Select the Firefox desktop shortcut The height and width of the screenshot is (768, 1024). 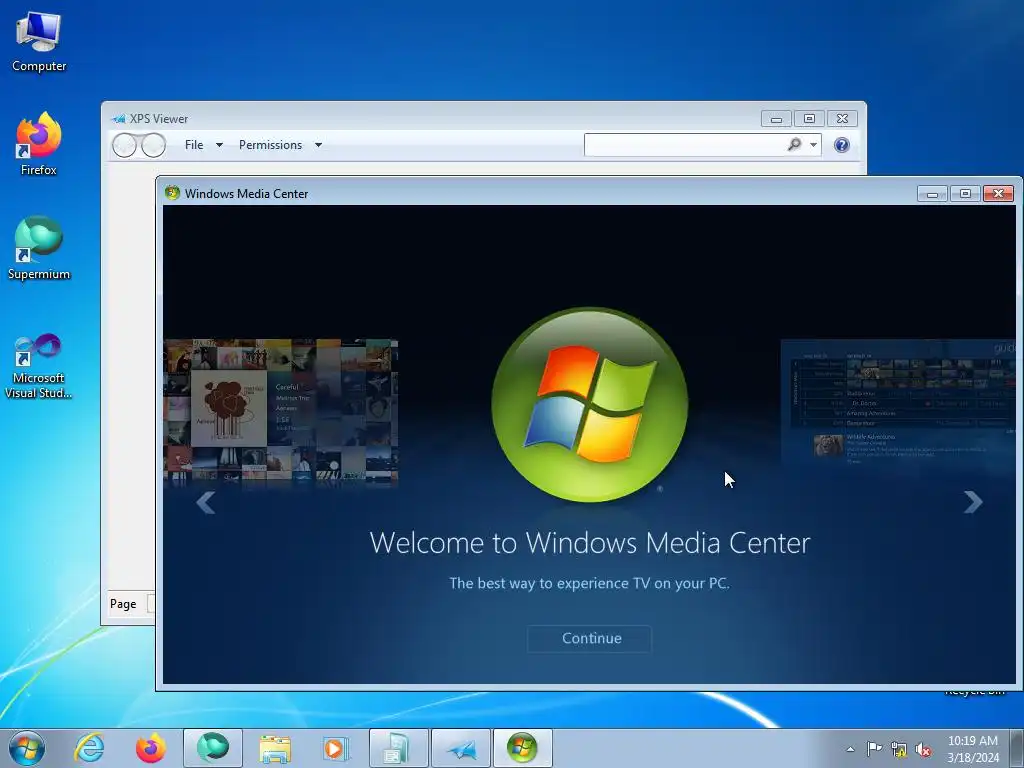(x=39, y=144)
